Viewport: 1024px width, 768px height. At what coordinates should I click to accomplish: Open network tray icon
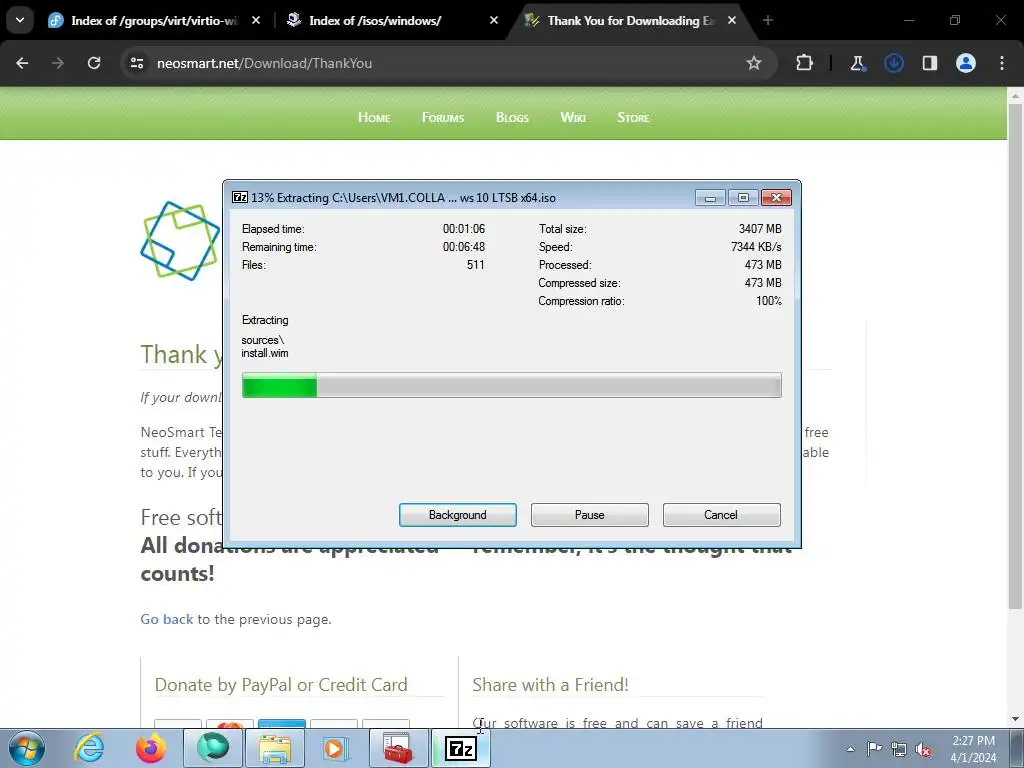899,749
